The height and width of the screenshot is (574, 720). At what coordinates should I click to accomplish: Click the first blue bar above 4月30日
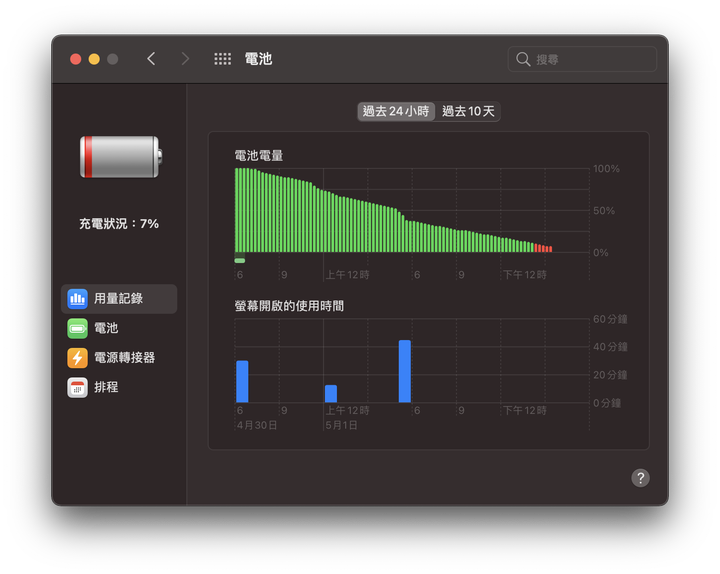coord(242,382)
